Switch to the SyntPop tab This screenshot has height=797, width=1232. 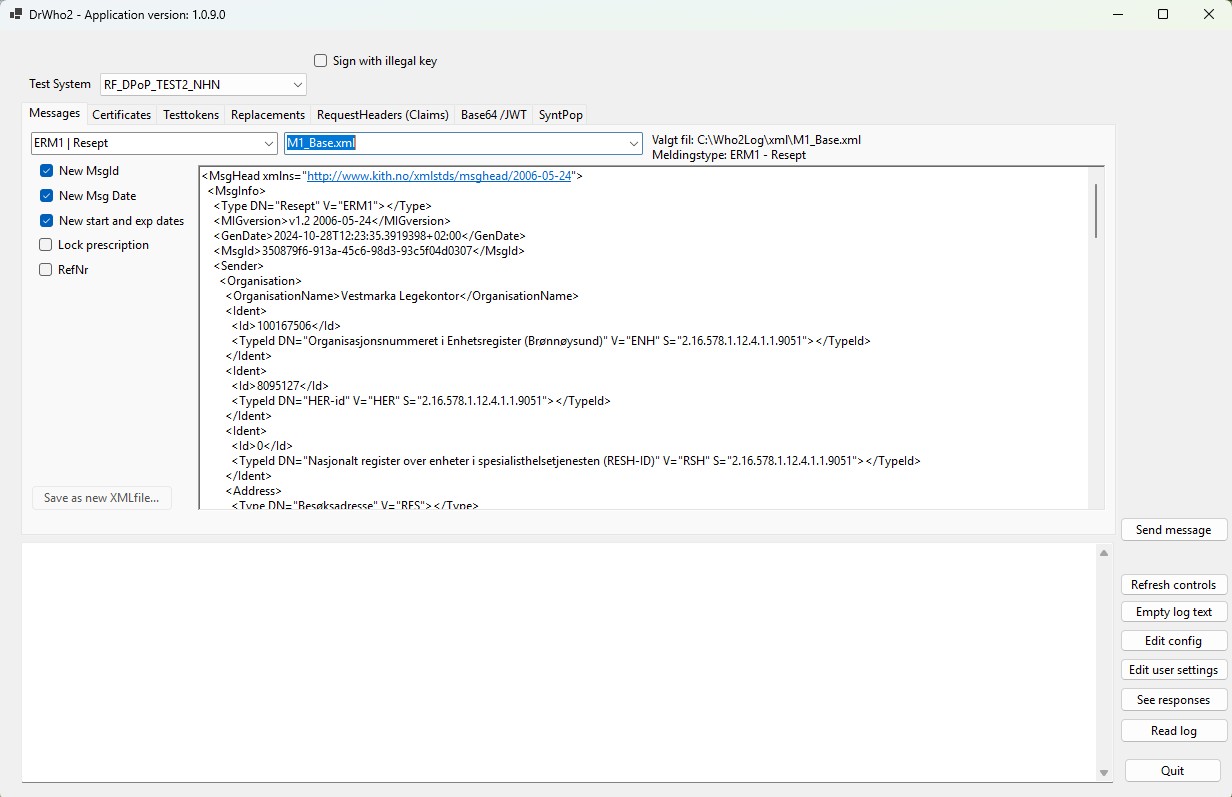560,114
